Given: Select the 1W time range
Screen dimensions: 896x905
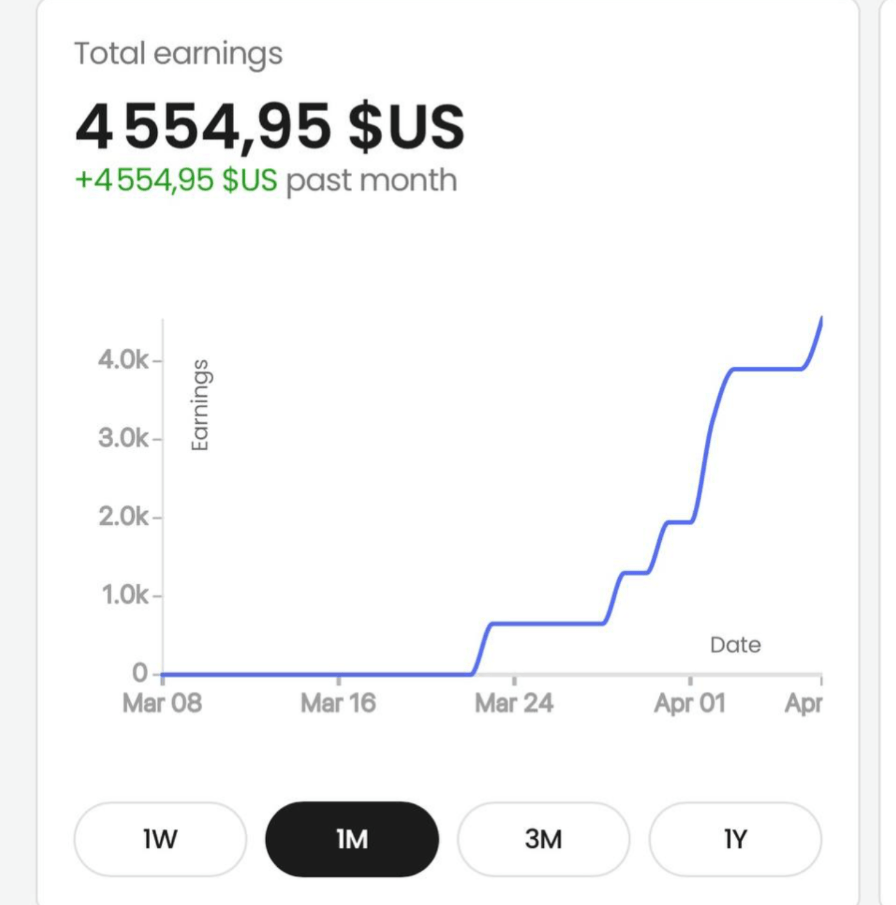Looking at the screenshot, I should click(x=160, y=839).
